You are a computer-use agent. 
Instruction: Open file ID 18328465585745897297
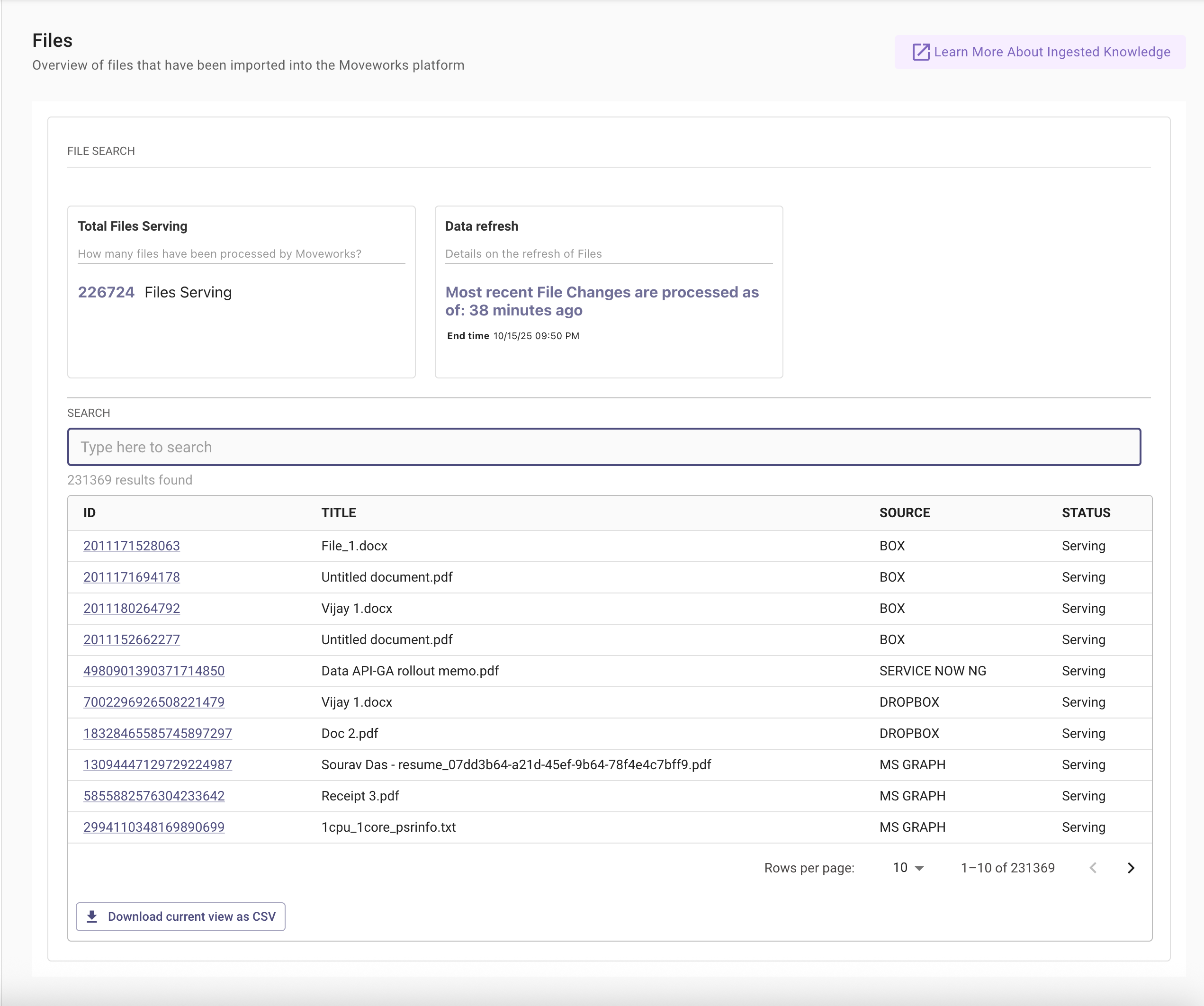158,733
